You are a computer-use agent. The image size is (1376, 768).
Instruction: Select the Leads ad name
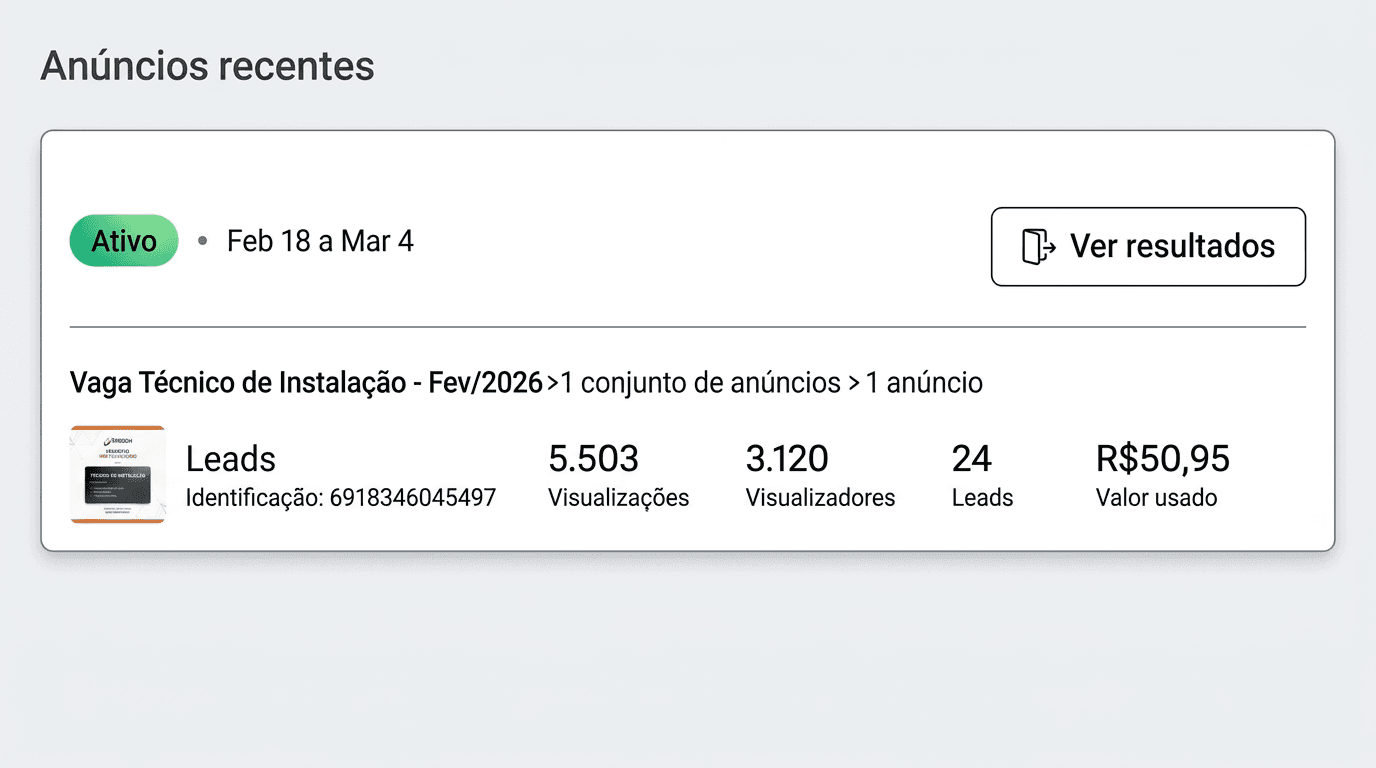tap(230, 458)
